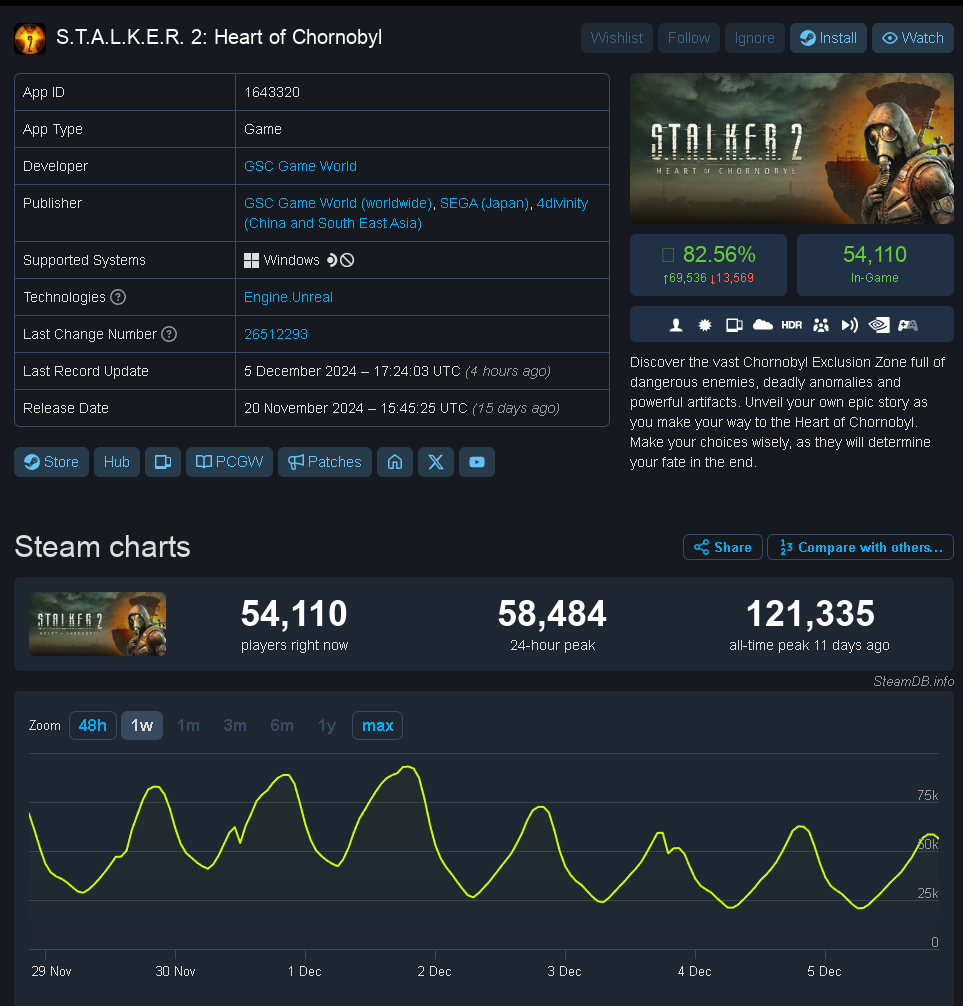The height and width of the screenshot is (1006, 963).
Task: Toggle Follow for this game
Action: (x=689, y=38)
